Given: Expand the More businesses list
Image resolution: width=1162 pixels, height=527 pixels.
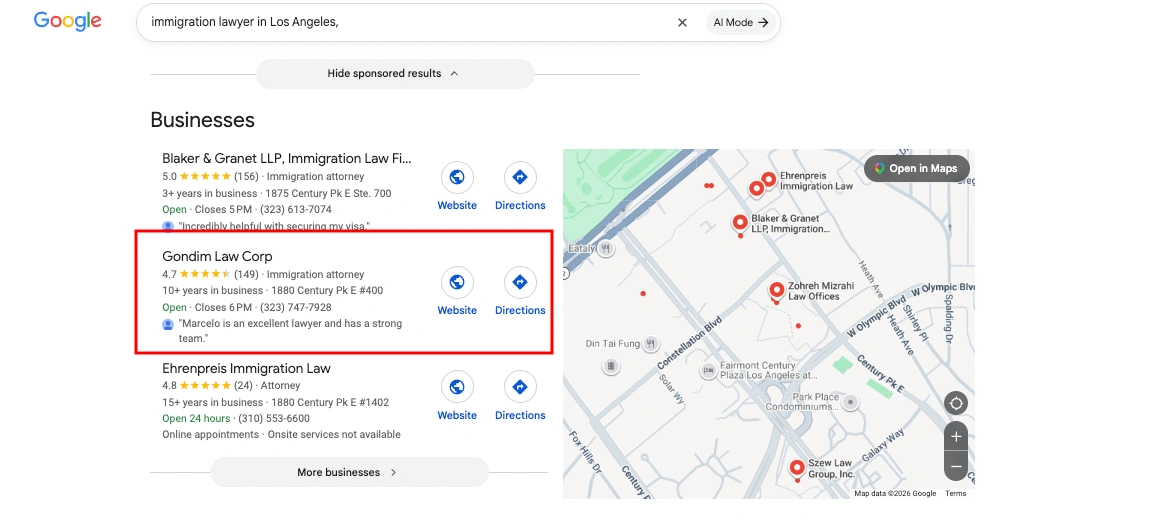Looking at the screenshot, I should pos(349,472).
